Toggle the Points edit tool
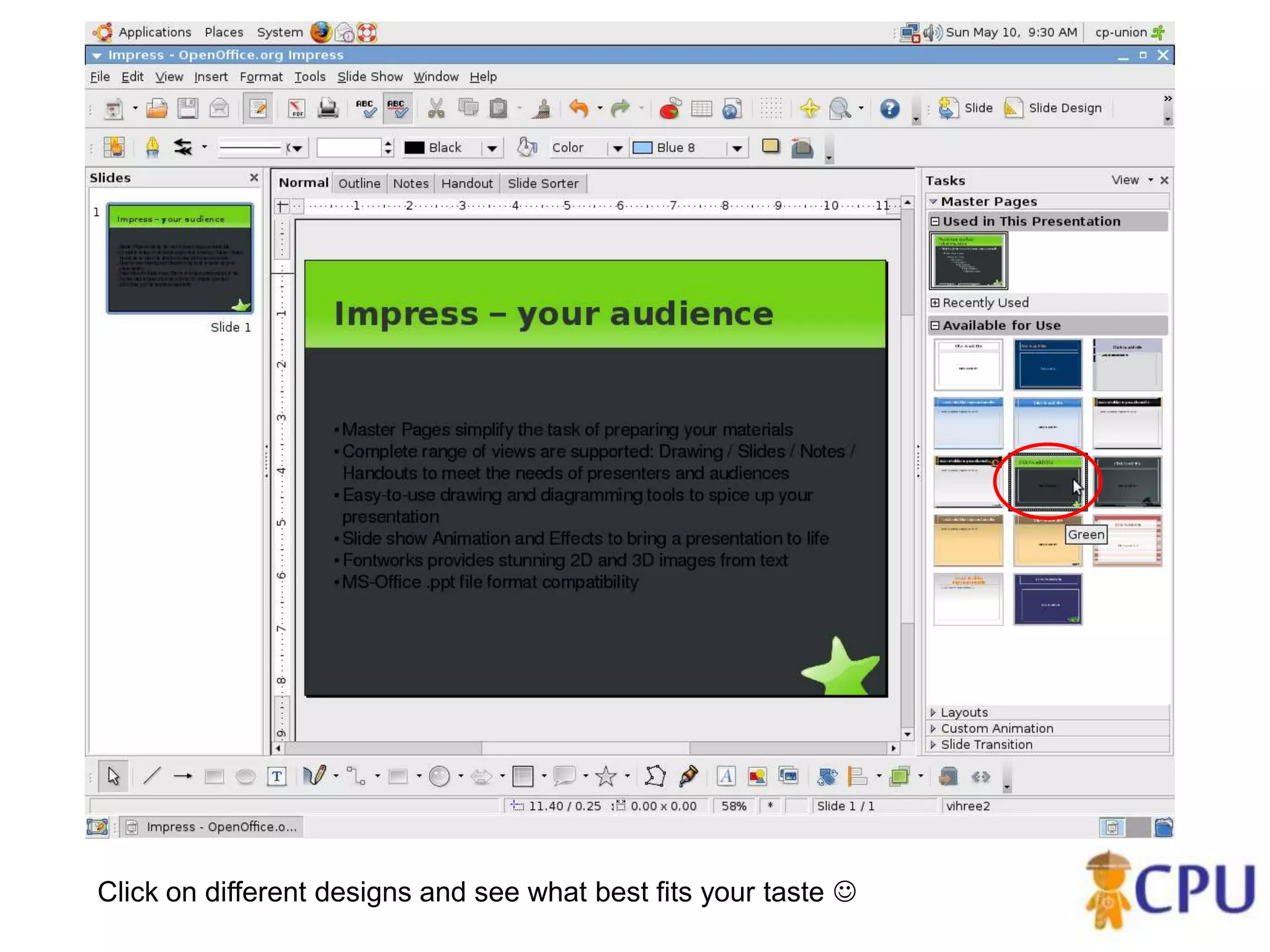 655,776
